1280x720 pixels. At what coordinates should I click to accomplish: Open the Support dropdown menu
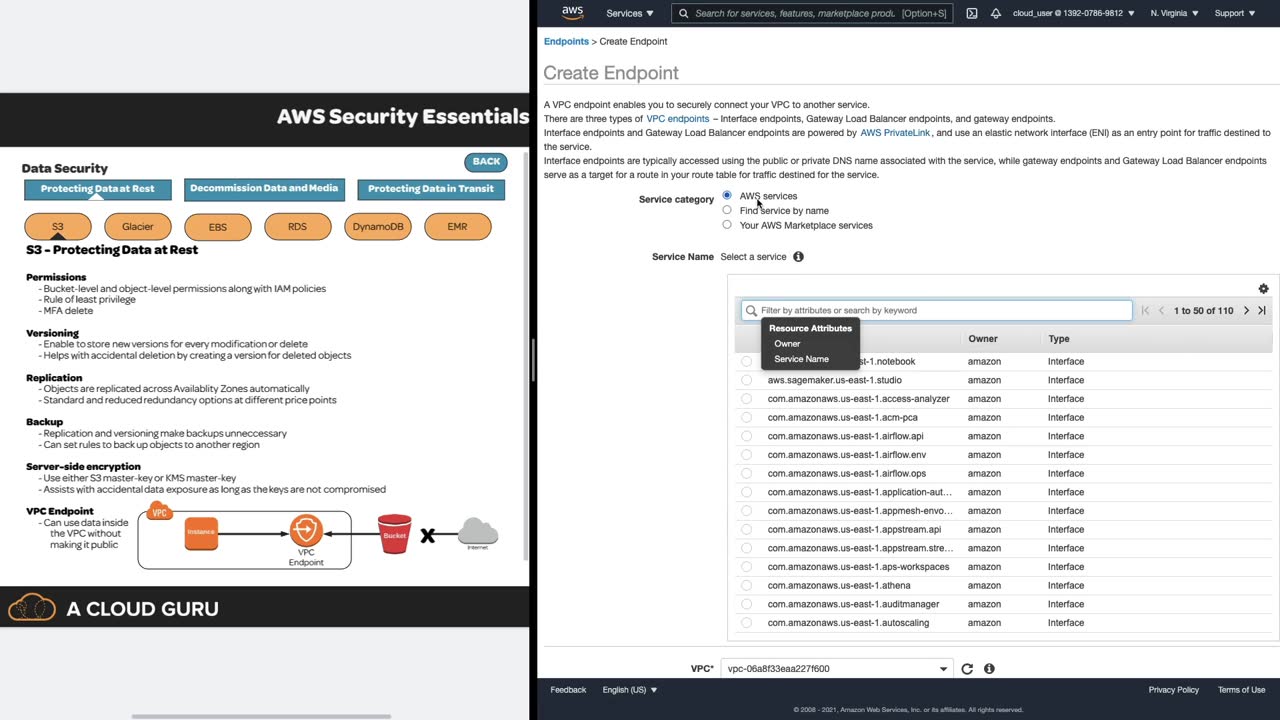(1235, 13)
